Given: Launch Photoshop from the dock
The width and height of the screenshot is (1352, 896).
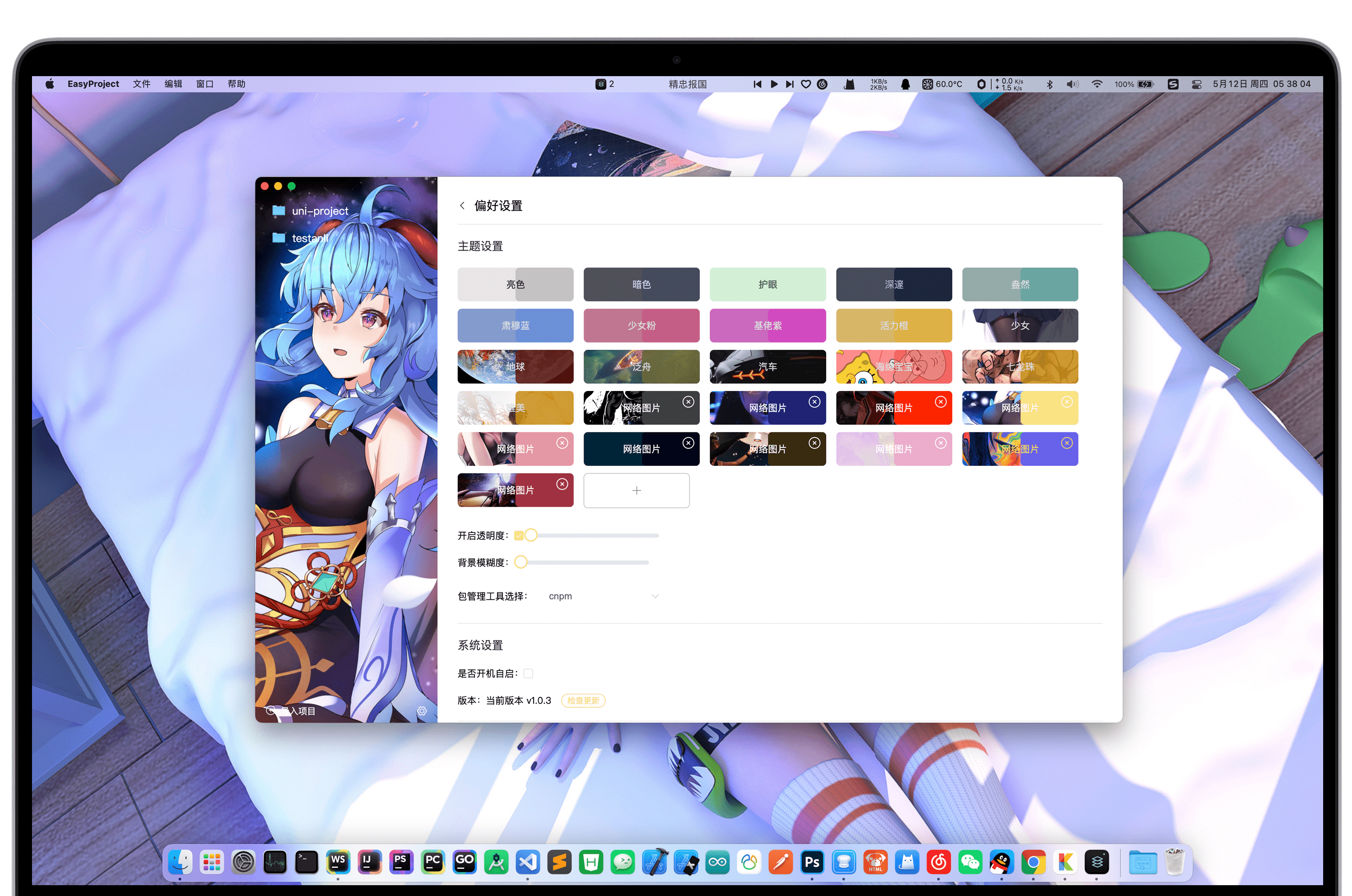Looking at the screenshot, I should pos(812,862).
